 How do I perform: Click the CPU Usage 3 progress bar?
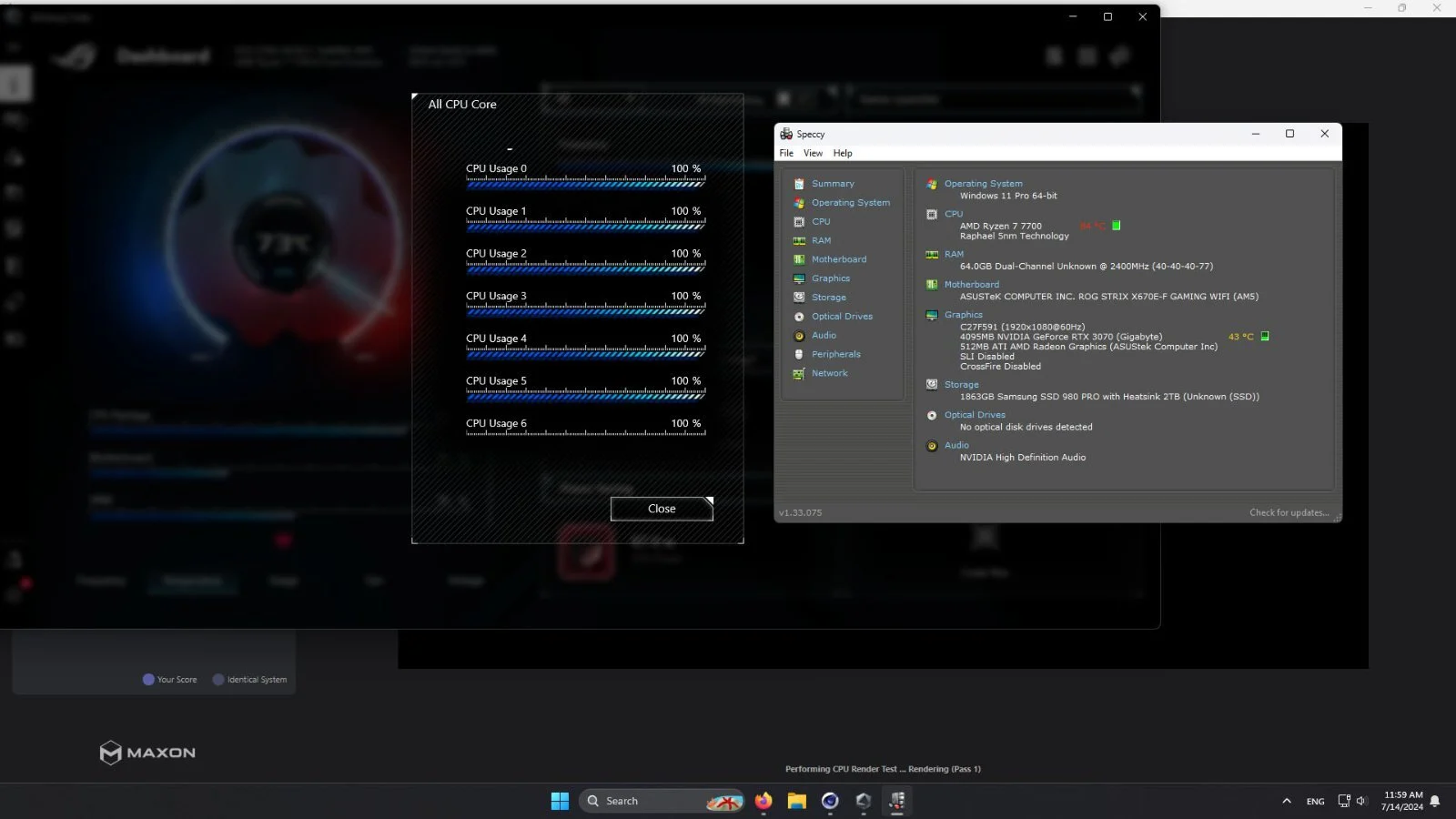pyautogui.click(x=586, y=311)
